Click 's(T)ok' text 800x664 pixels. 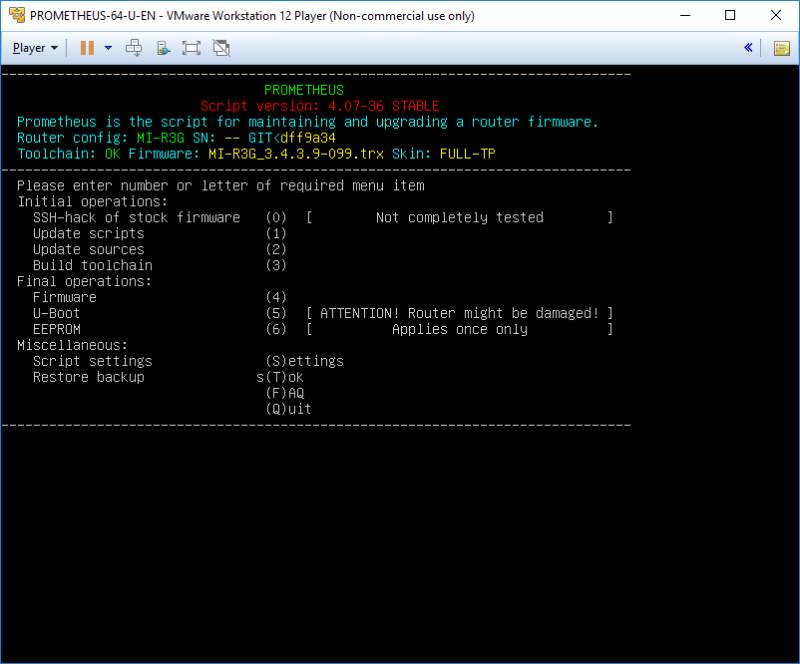point(280,377)
